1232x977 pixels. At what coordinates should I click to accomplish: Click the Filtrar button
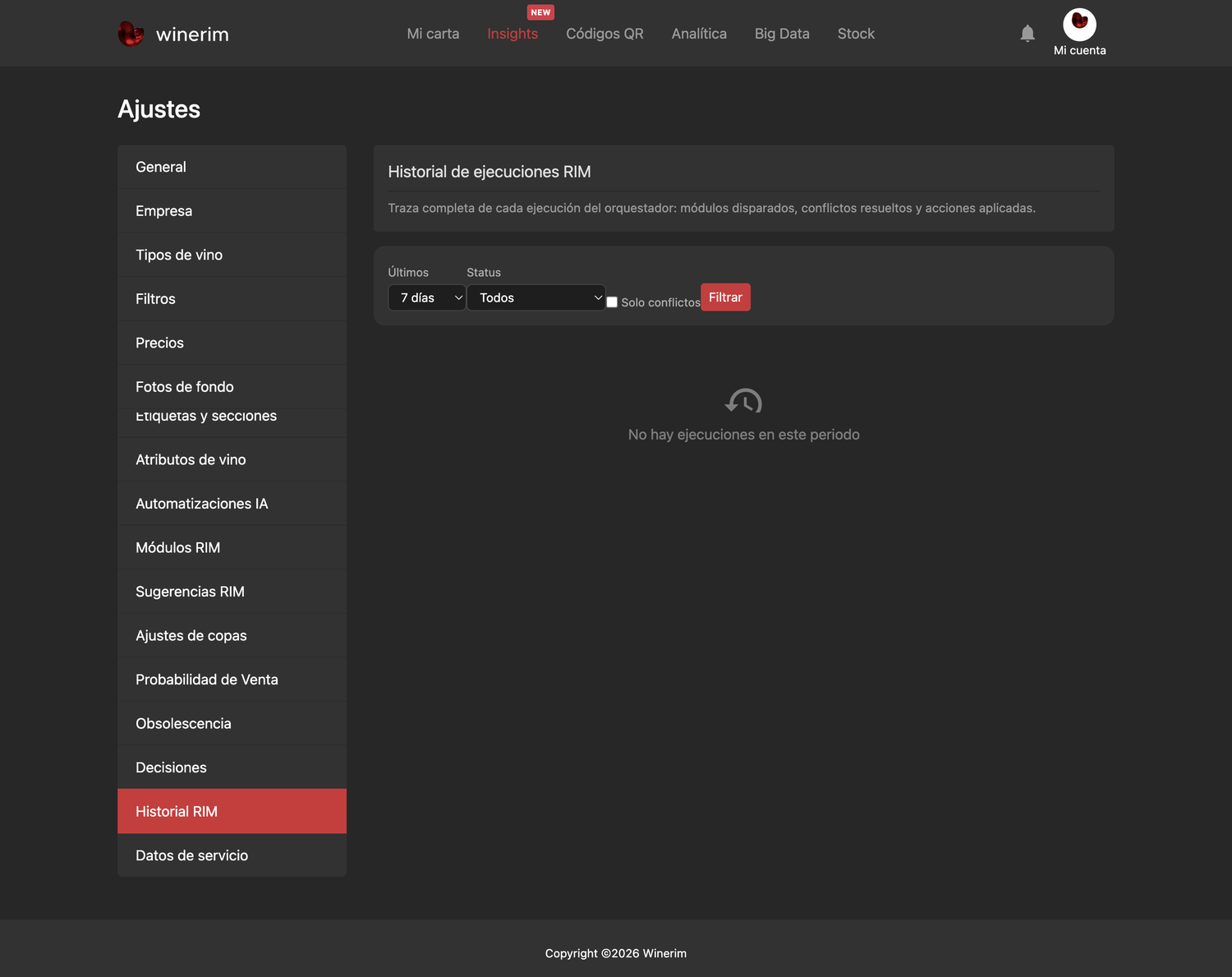(725, 297)
